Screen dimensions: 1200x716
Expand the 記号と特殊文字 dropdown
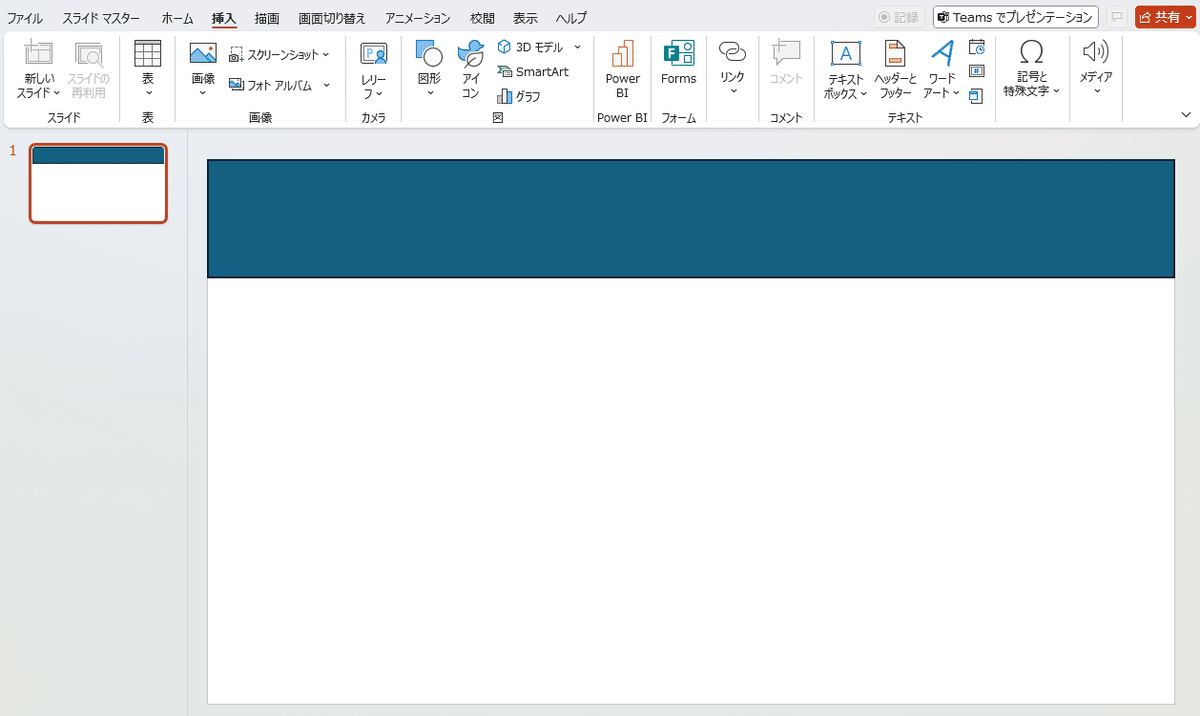[x=1057, y=91]
